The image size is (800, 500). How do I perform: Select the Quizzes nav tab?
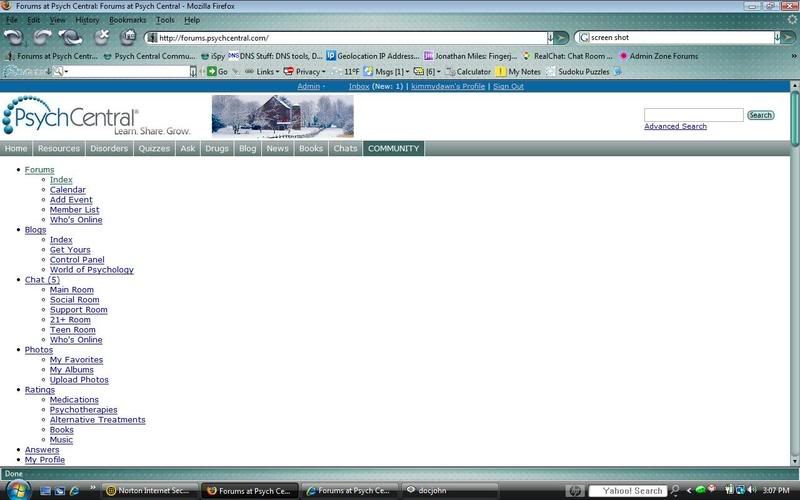coord(154,148)
